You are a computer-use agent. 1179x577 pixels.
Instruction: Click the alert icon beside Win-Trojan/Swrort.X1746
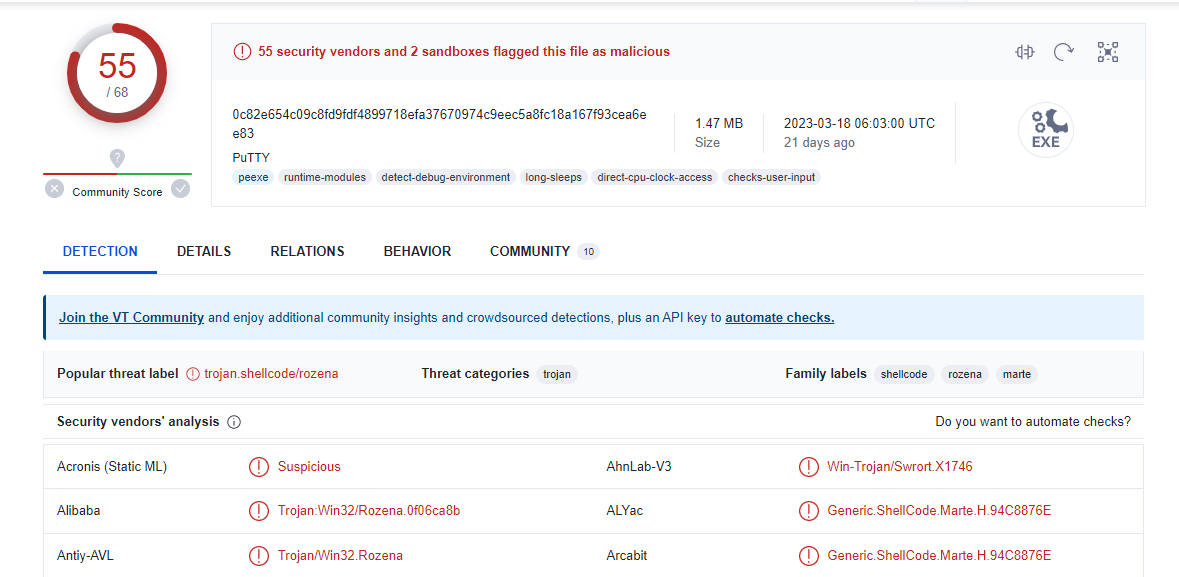[x=808, y=467]
